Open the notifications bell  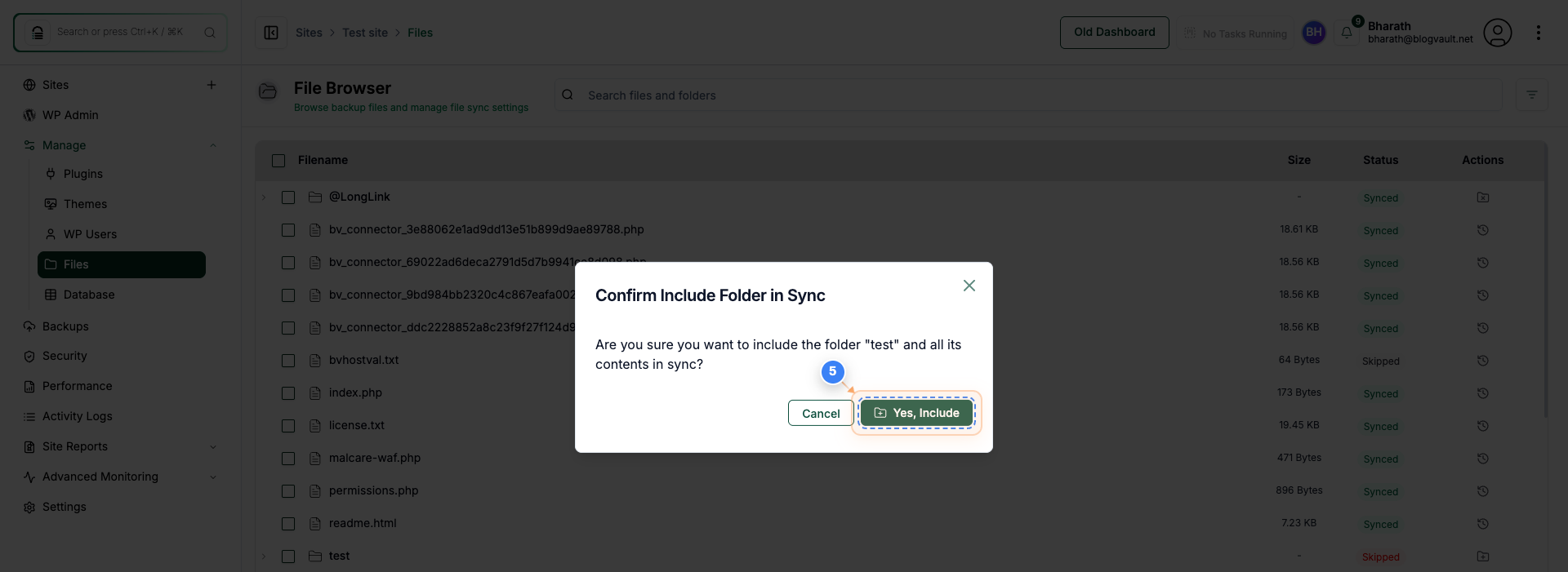[x=1347, y=33]
